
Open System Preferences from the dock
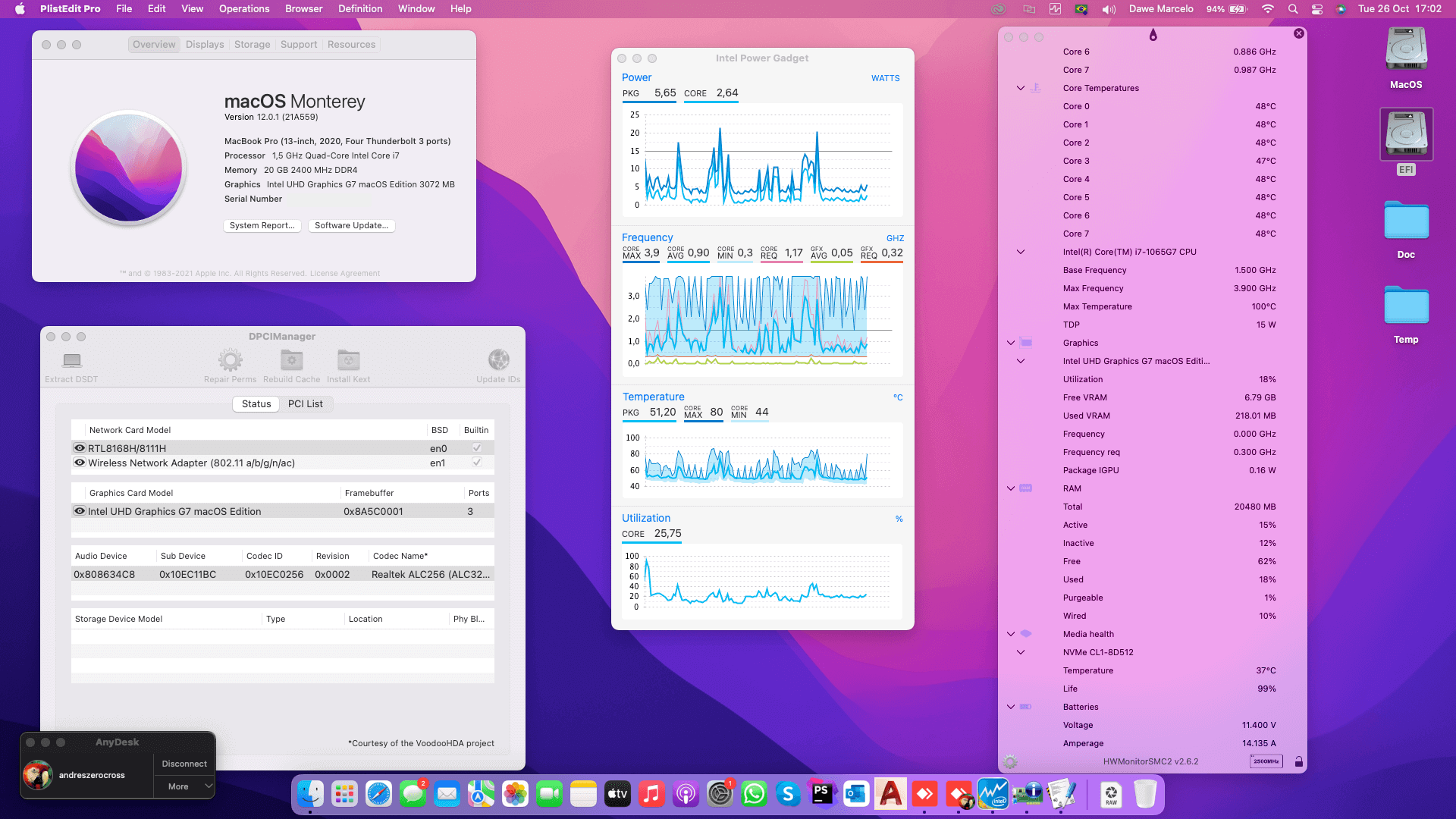[720, 794]
